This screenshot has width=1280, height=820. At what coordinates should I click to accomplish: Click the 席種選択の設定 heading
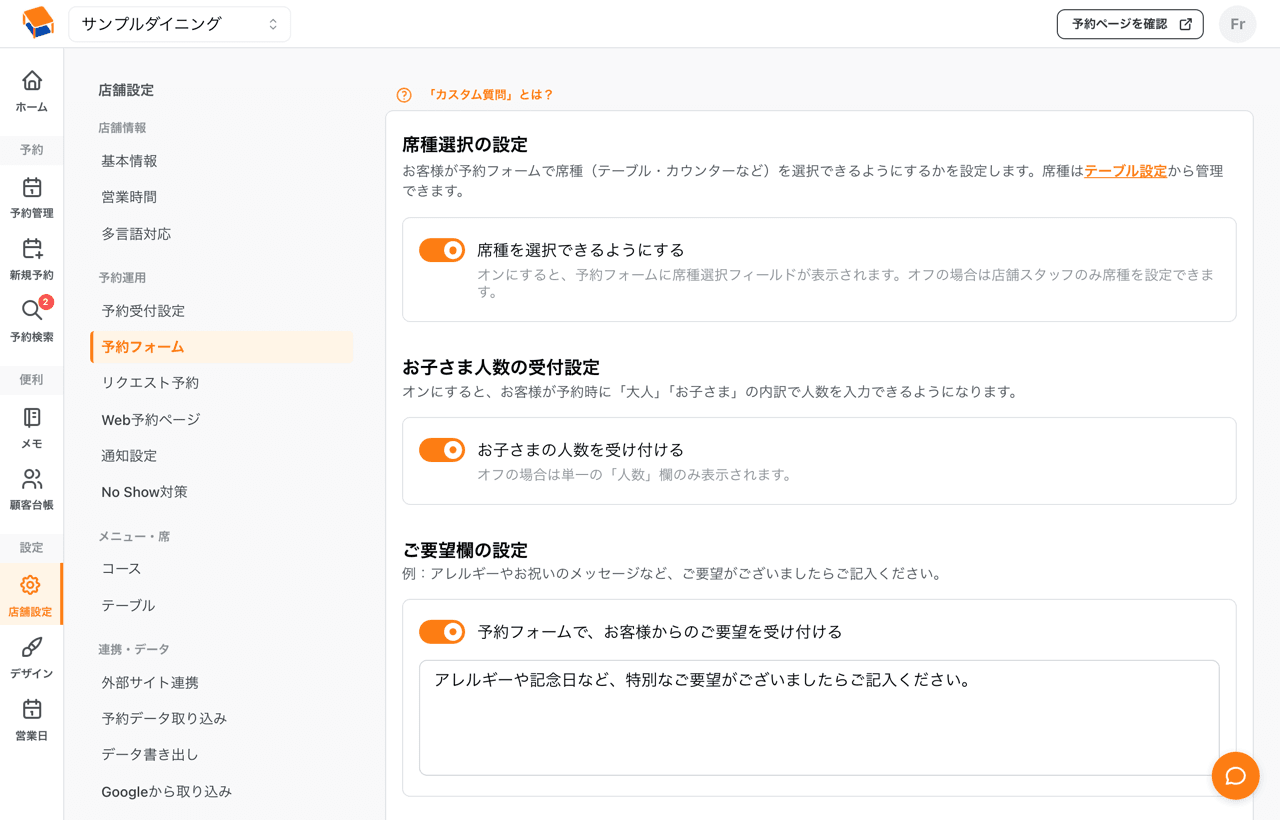pyautogui.click(x=465, y=145)
